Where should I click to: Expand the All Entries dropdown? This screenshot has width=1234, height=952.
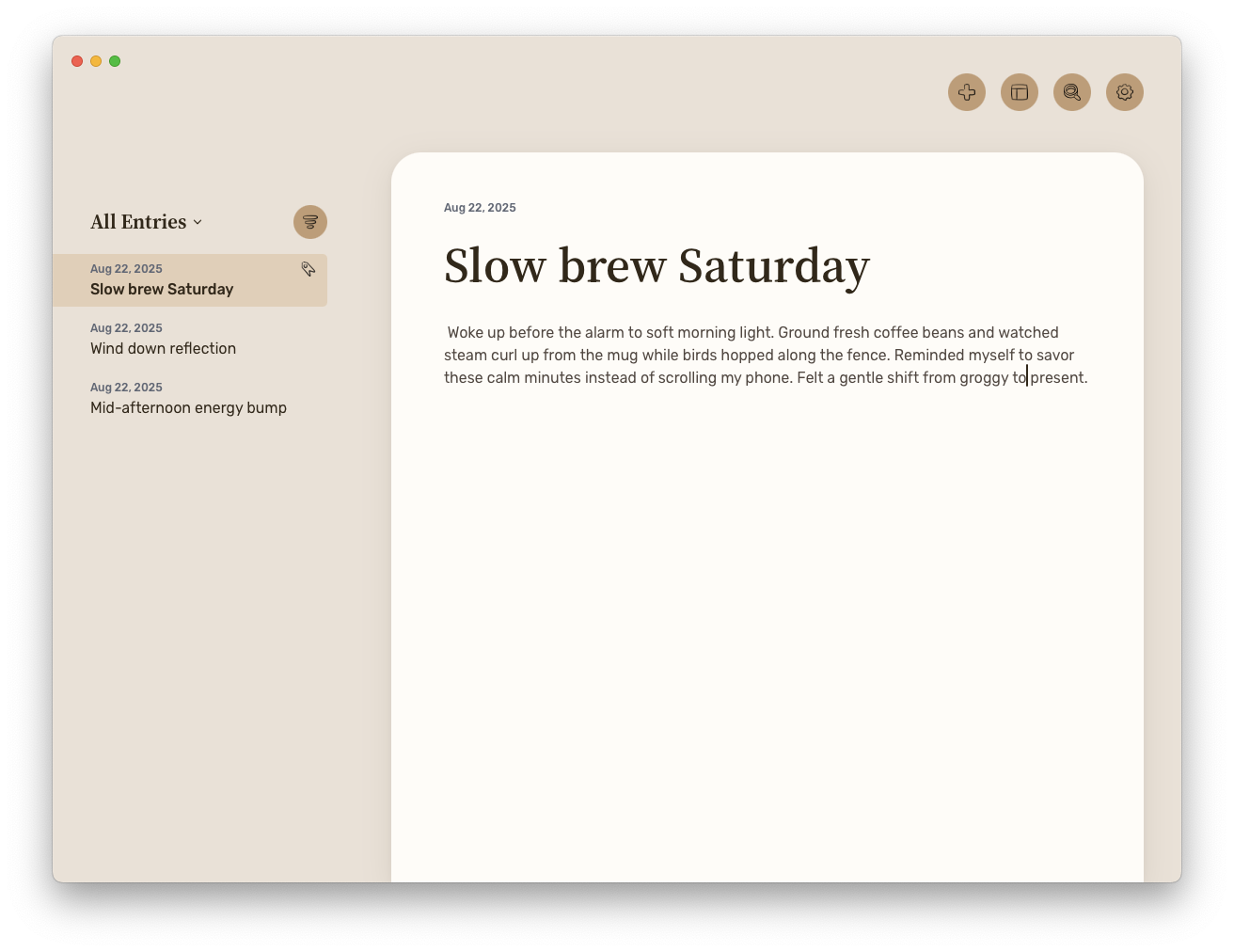198,223
